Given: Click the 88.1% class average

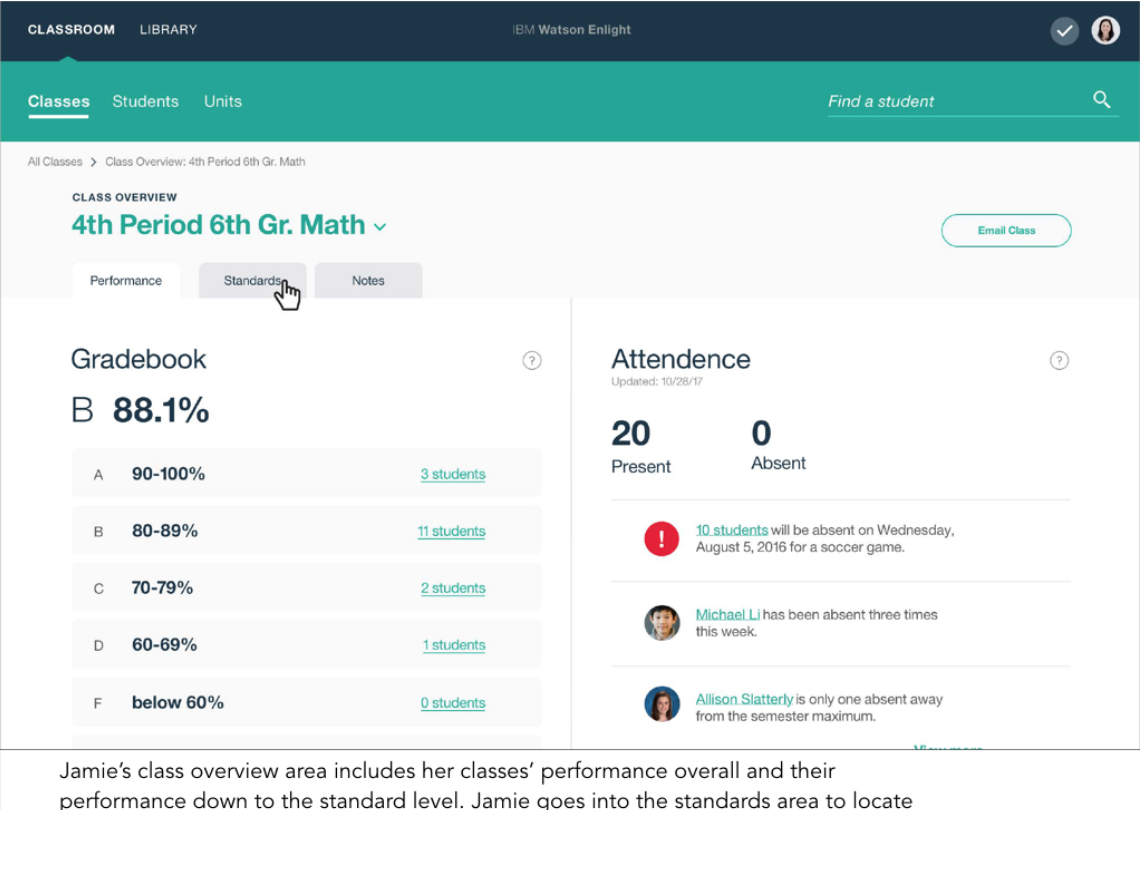Looking at the screenshot, I should point(161,410).
